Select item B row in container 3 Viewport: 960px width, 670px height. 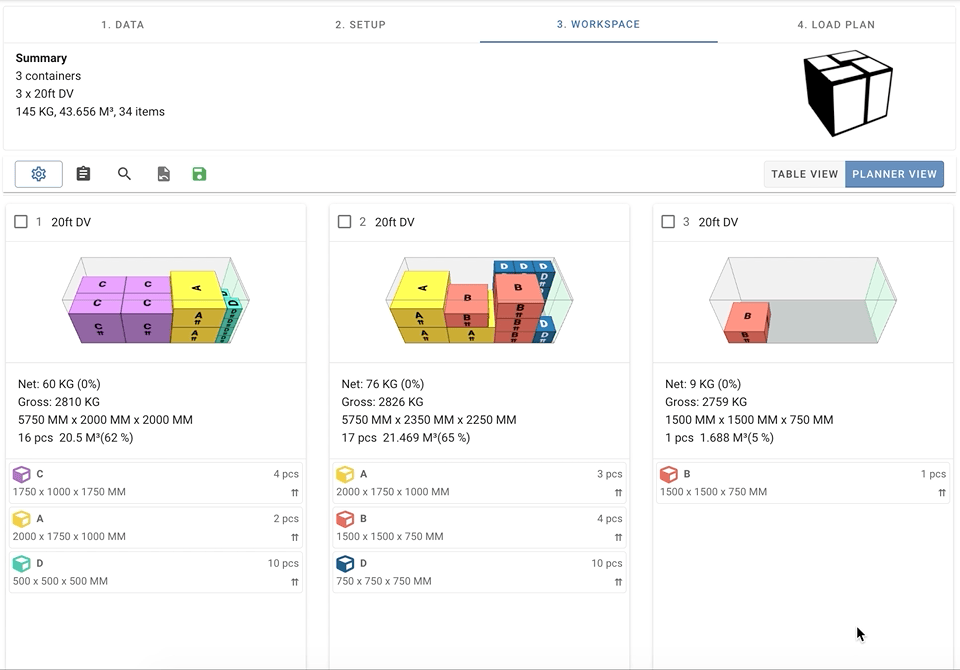[x=803, y=482]
